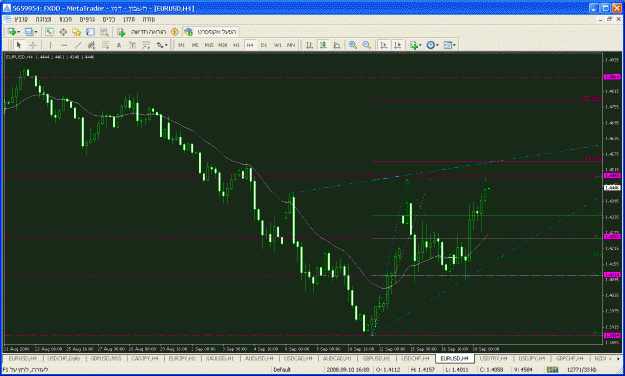Switch to GBPCHF,H4 chart tab

click(570, 358)
